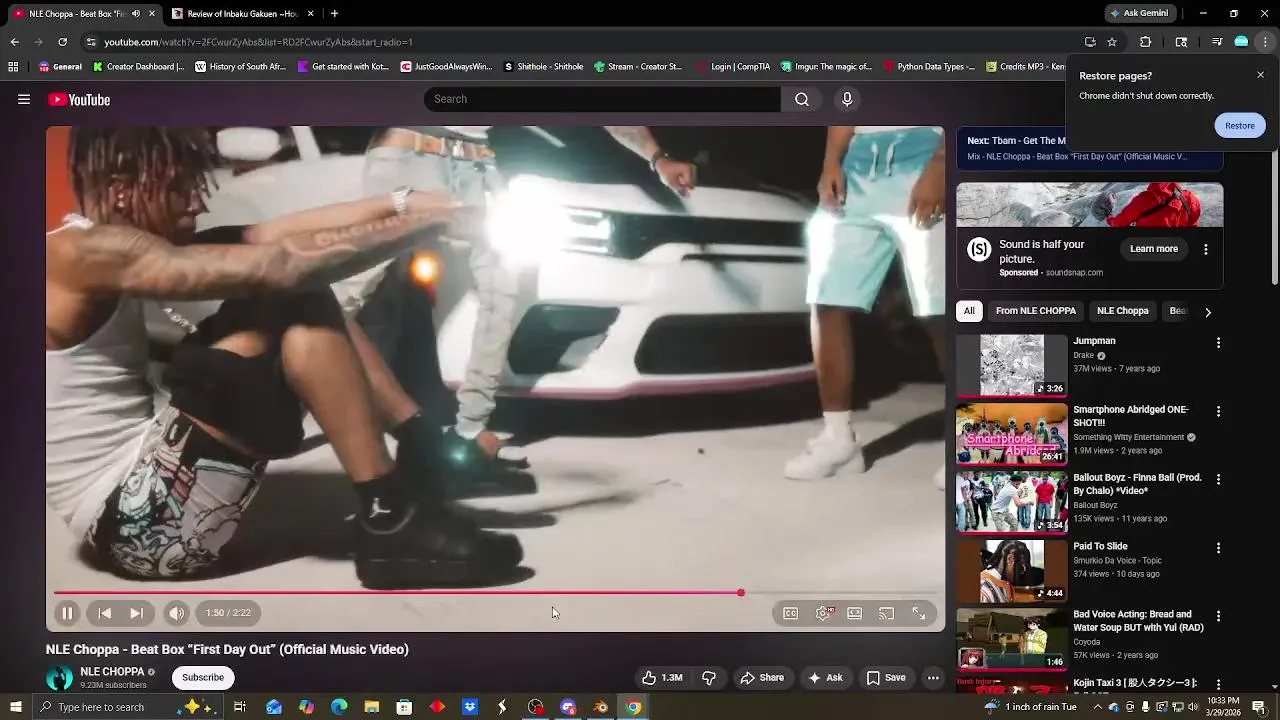Dismiss the Restore pages popup
This screenshot has width=1280, height=720.
(x=1260, y=75)
